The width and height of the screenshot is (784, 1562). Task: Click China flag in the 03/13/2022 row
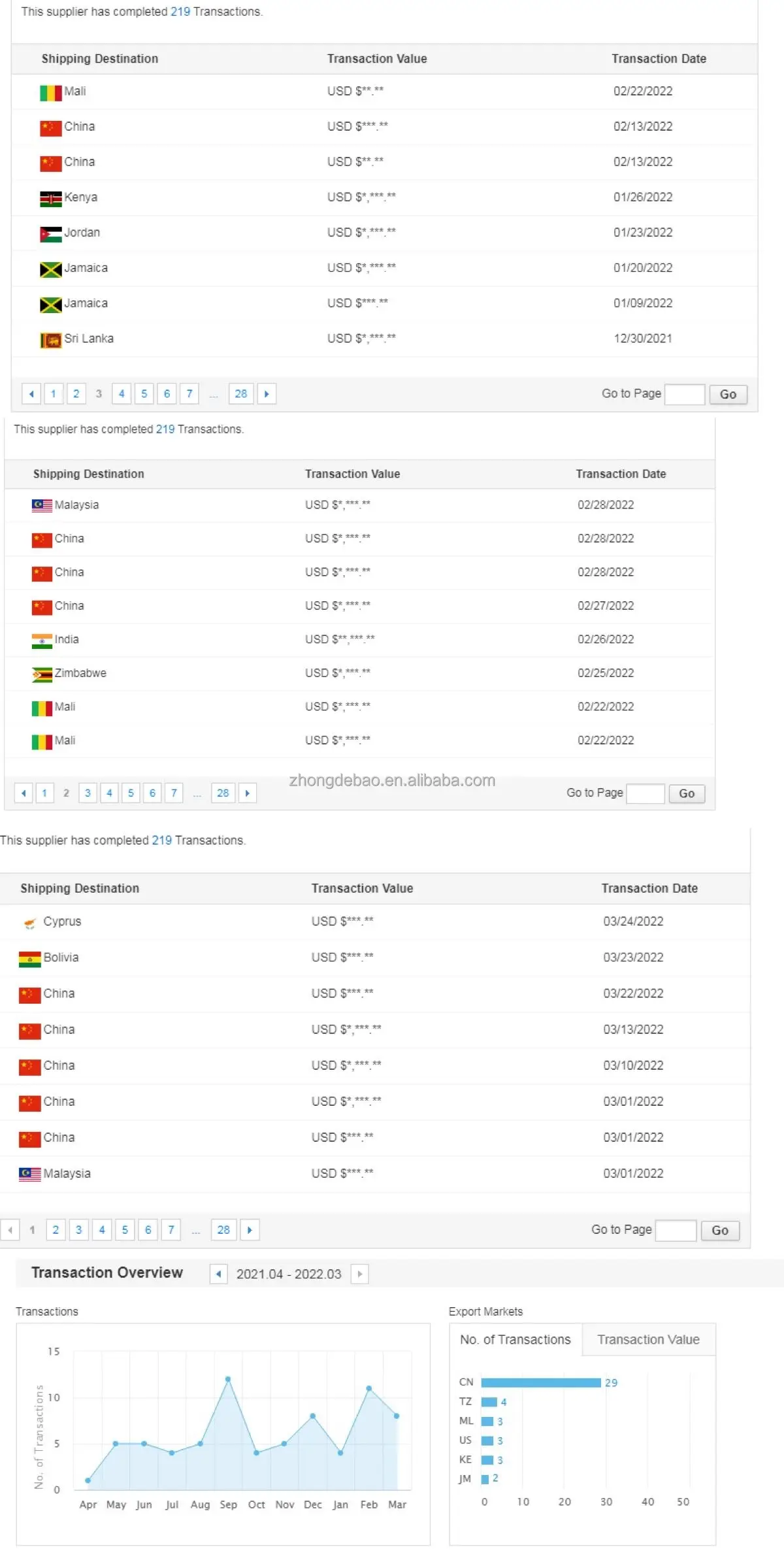pos(30,1031)
